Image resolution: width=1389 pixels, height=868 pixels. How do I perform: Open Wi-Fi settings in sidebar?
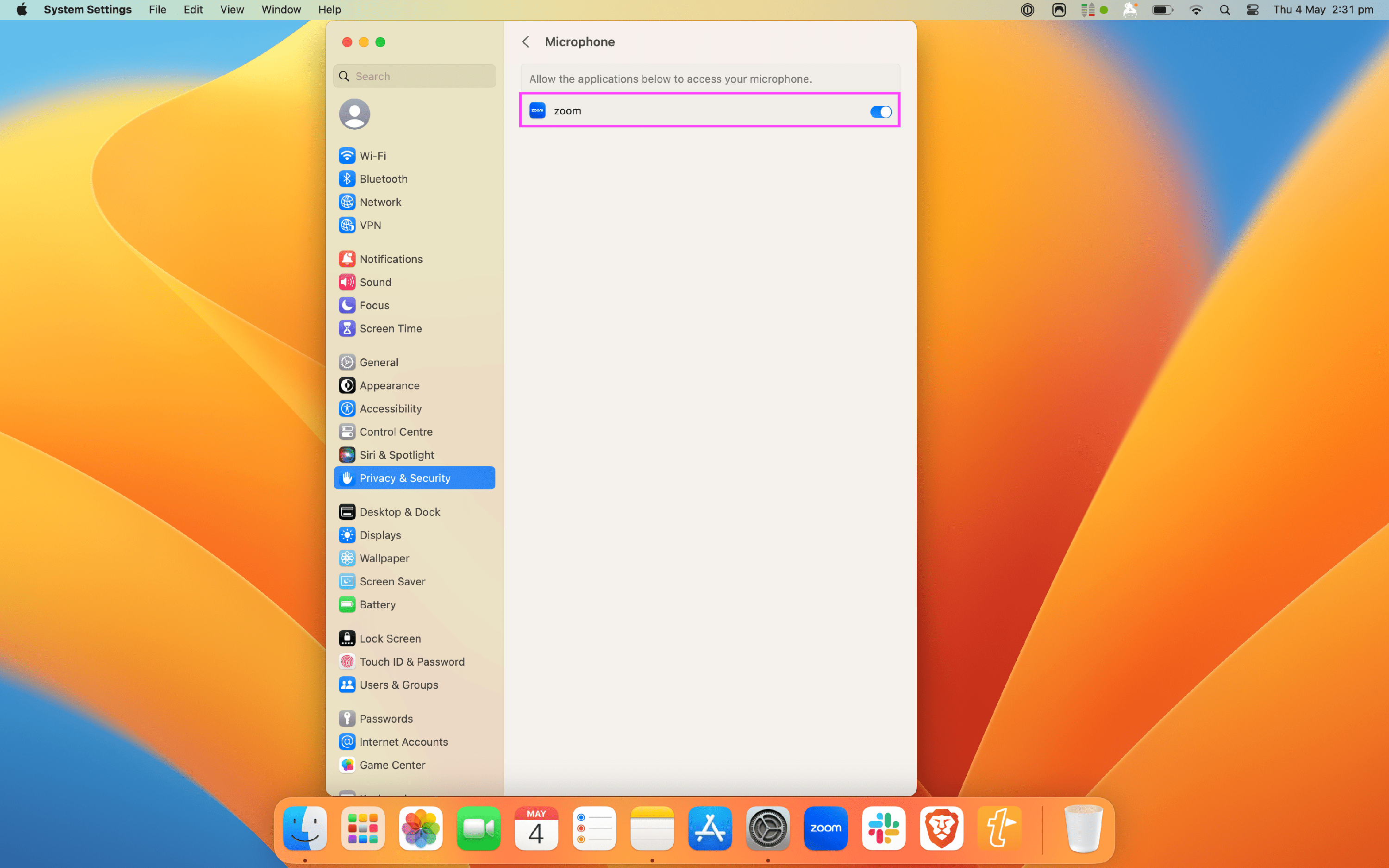tap(373, 156)
